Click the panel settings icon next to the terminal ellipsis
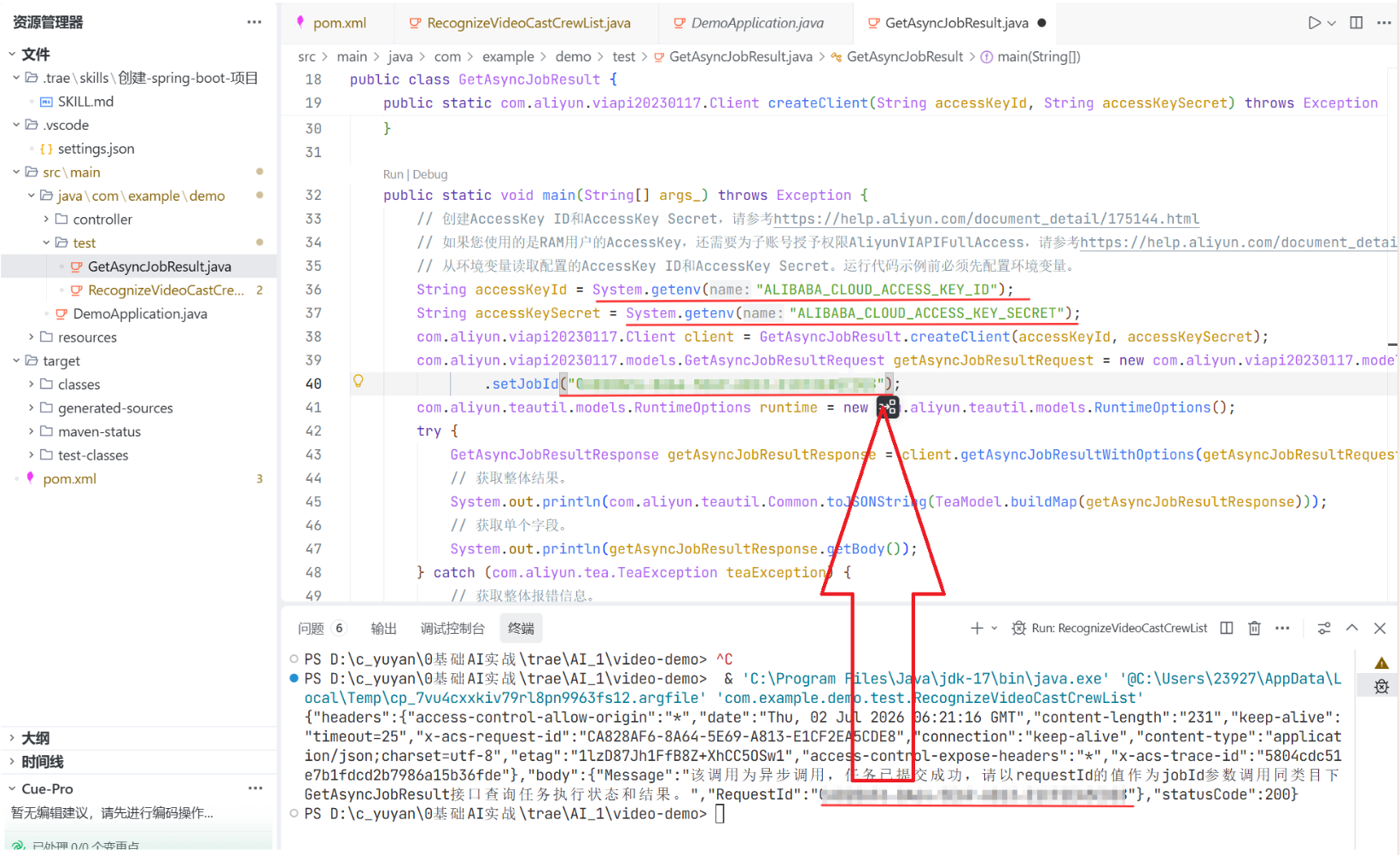 coord(1324,628)
